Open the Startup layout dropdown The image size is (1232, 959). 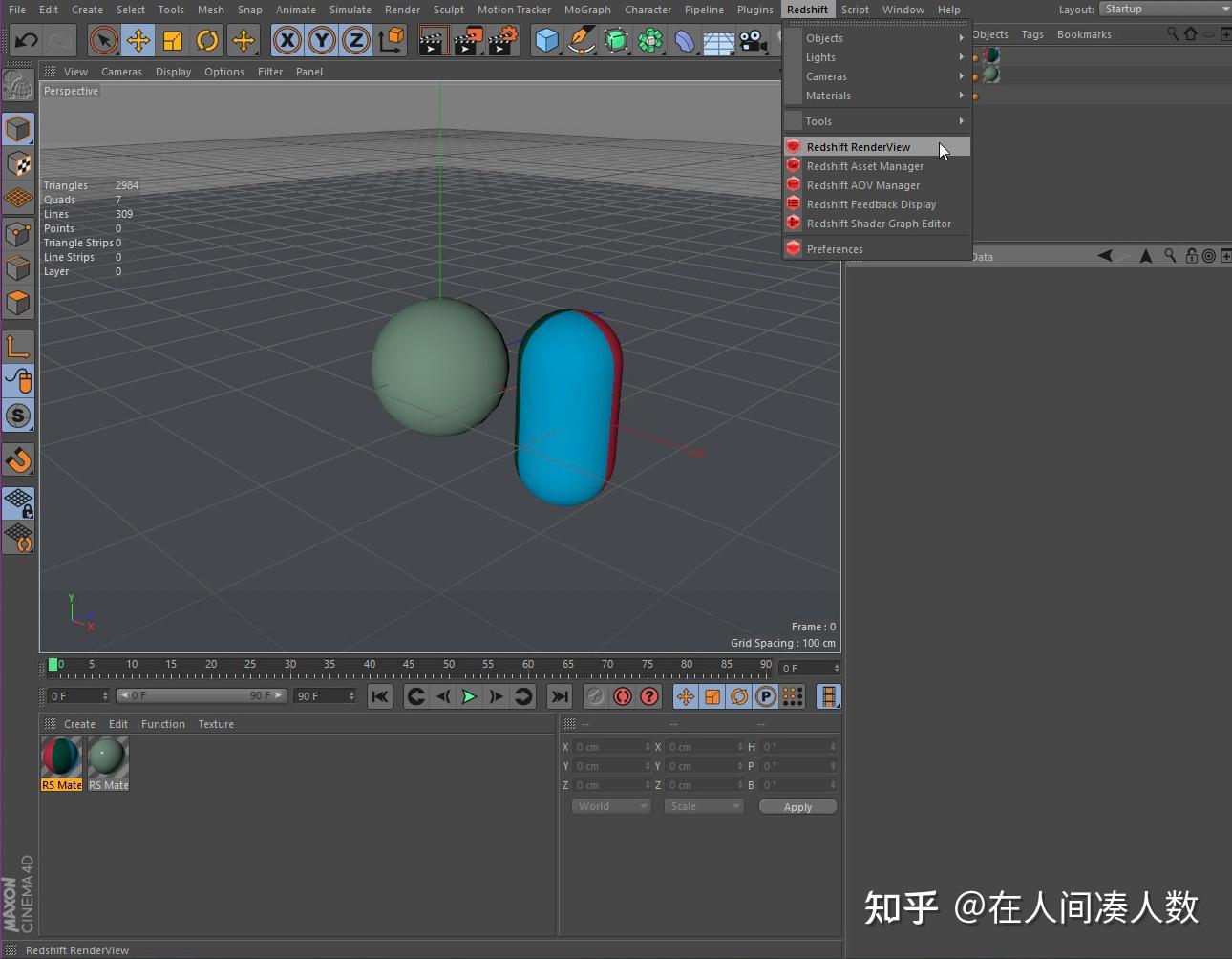pyautogui.click(x=1165, y=9)
